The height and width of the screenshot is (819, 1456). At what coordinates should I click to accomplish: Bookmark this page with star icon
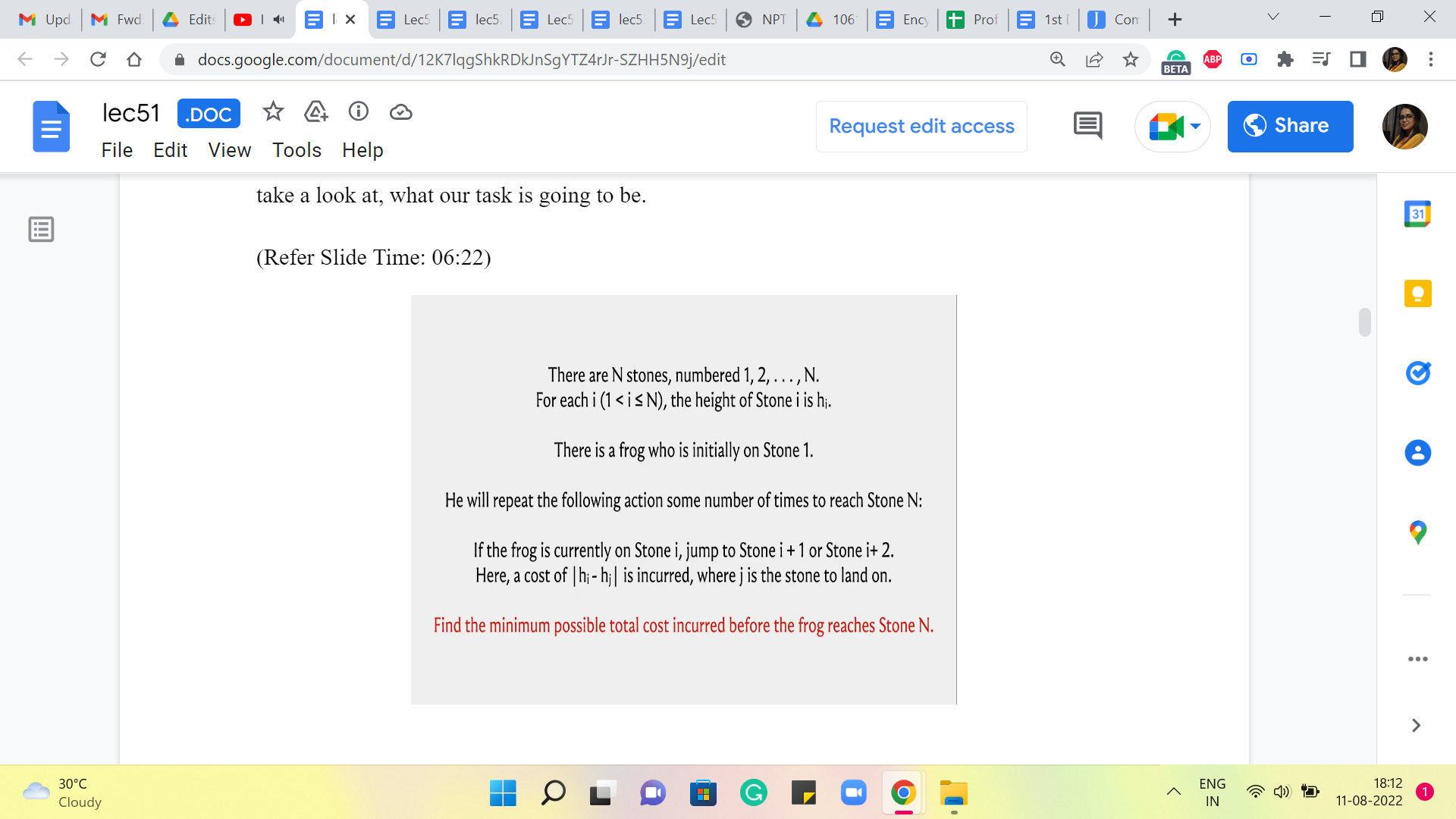(x=1130, y=60)
